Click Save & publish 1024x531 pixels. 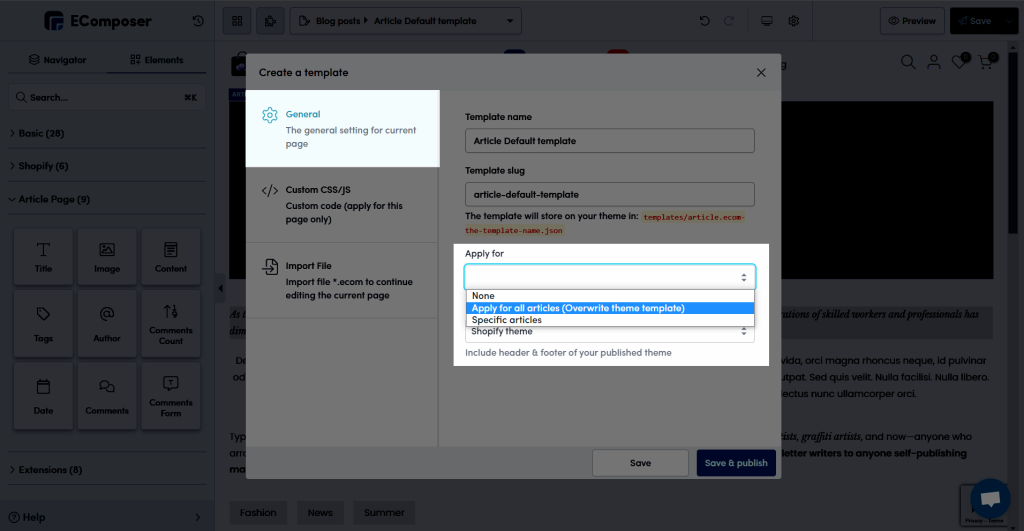tap(736, 463)
